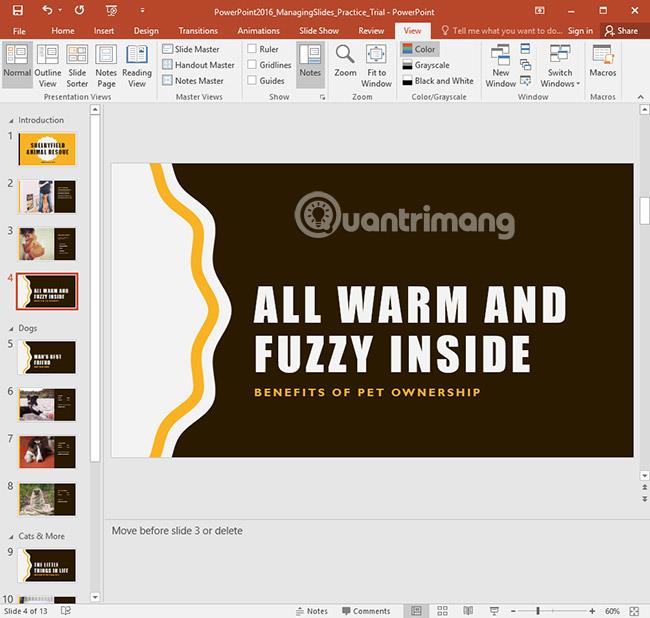Click Sign in

580,31
